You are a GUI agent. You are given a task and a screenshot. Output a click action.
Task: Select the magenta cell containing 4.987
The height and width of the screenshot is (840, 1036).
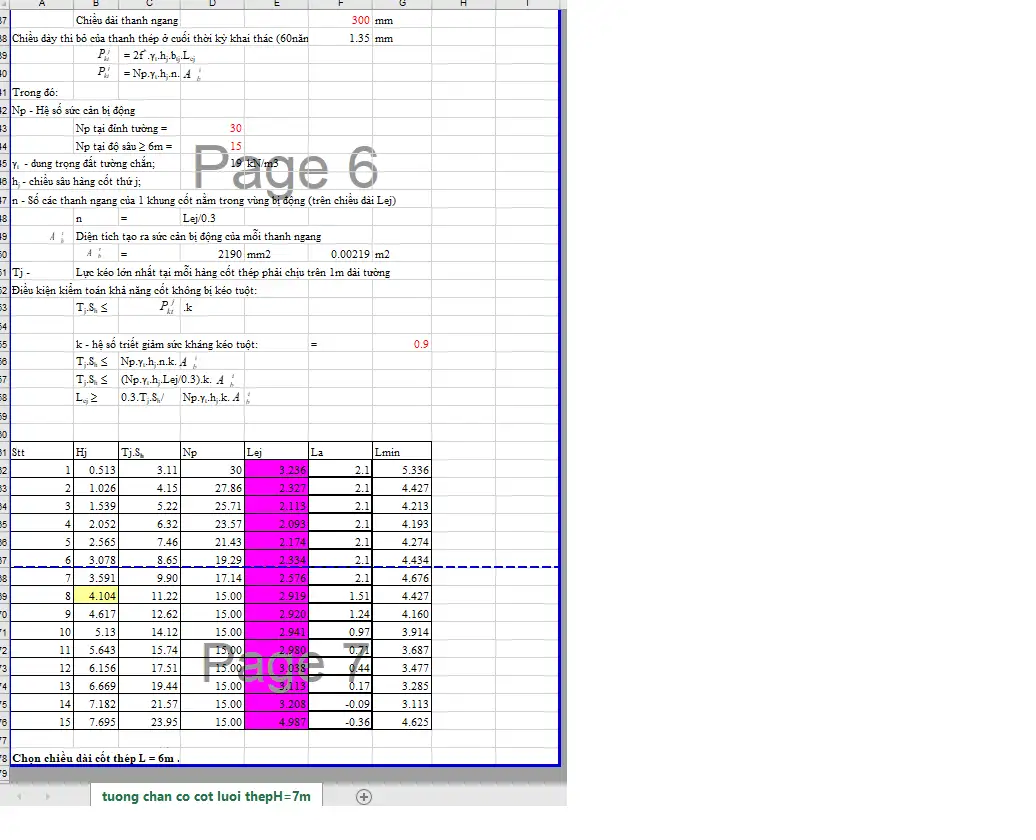point(276,722)
